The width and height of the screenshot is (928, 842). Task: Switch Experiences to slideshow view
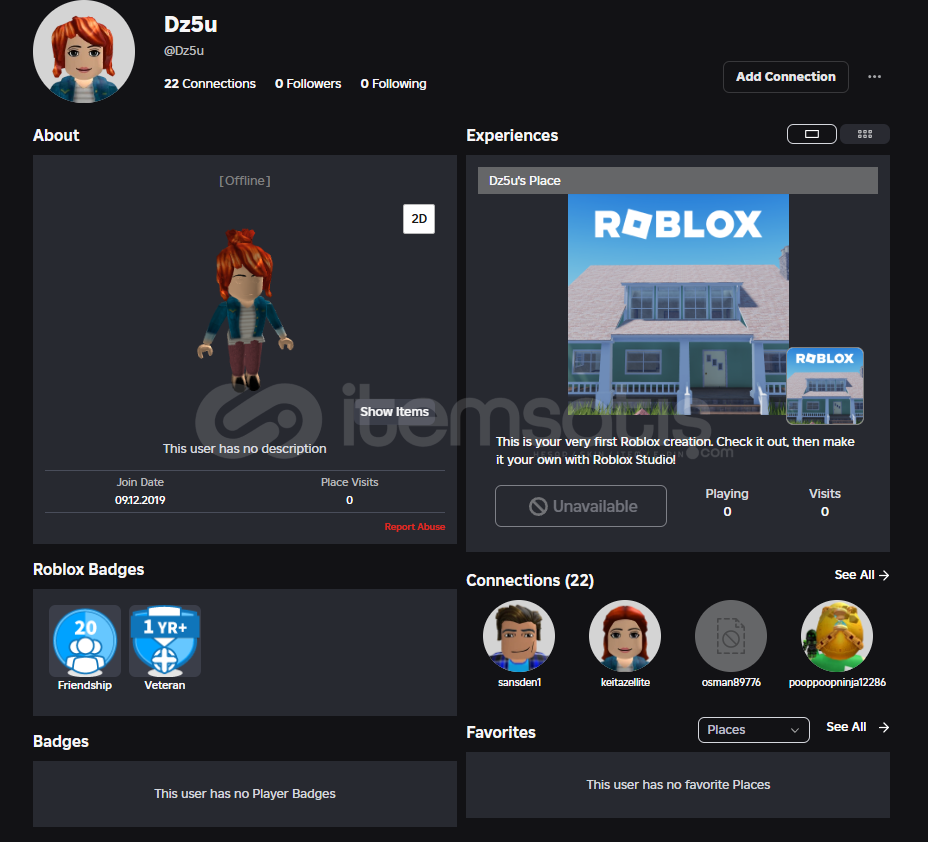point(811,134)
